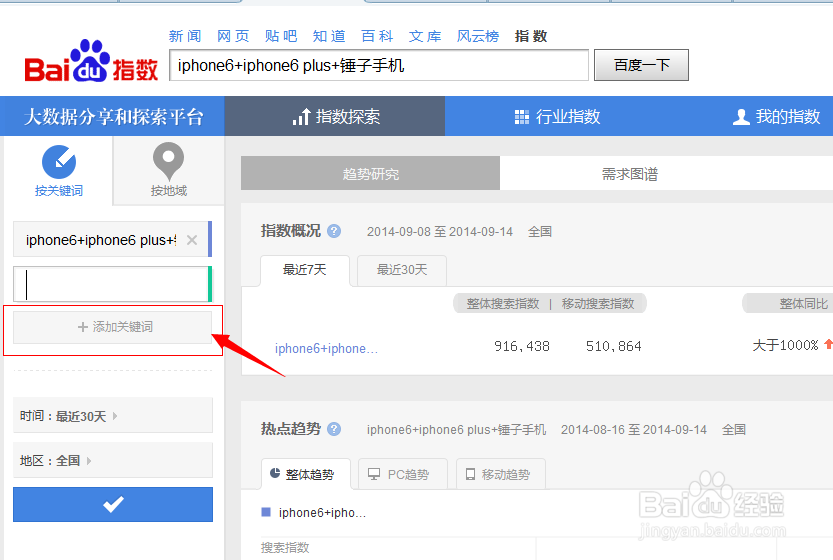Click the 510,864 mobile index value
Image resolution: width=833 pixels, height=560 pixels.
click(614, 346)
